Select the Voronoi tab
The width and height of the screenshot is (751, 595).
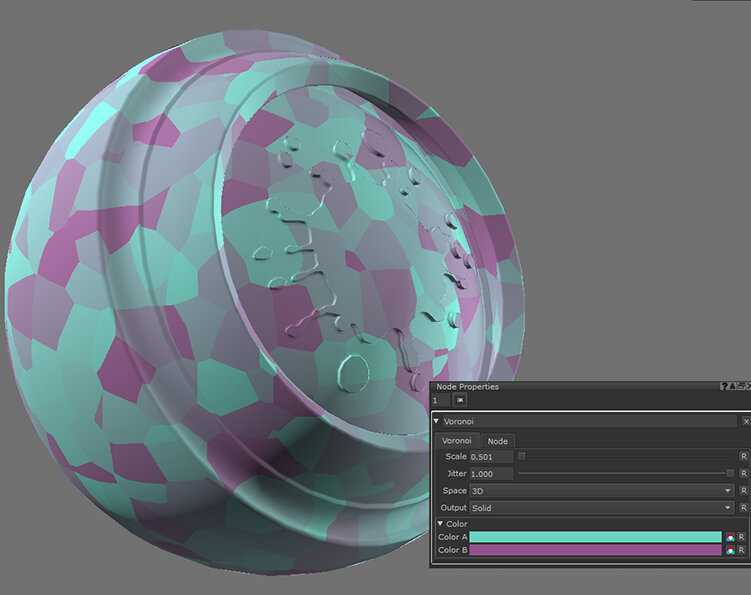point(456,441)
